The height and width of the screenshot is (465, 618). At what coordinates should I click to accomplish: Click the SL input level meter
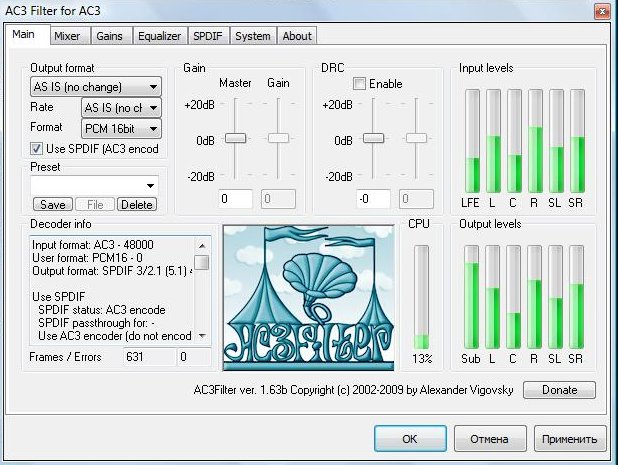[x=557, y=141]
